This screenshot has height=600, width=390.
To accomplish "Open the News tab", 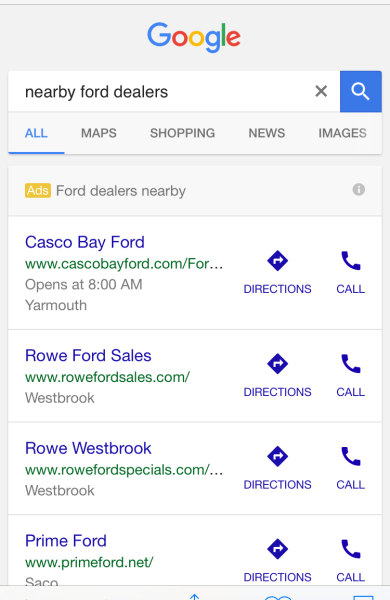I will click(x=267, y=133).
